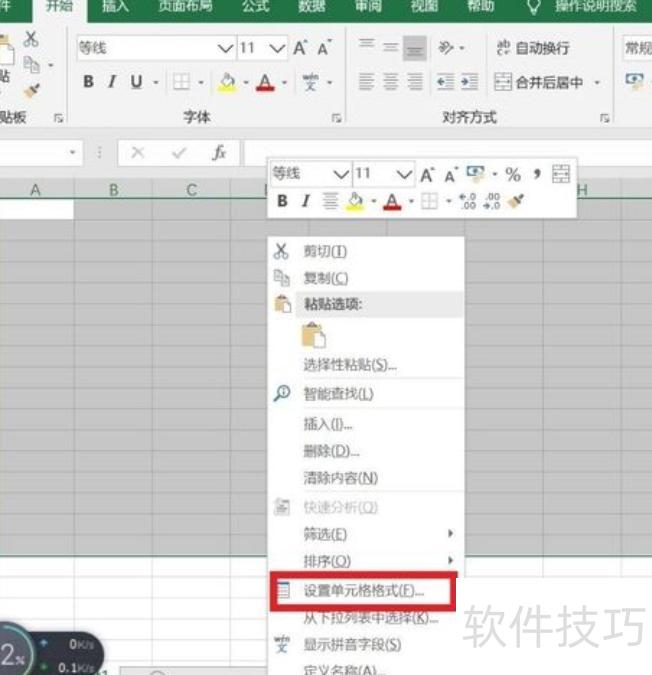Click mini toolbar Italic button
652x675 pixels.
(x=306, y=201)
